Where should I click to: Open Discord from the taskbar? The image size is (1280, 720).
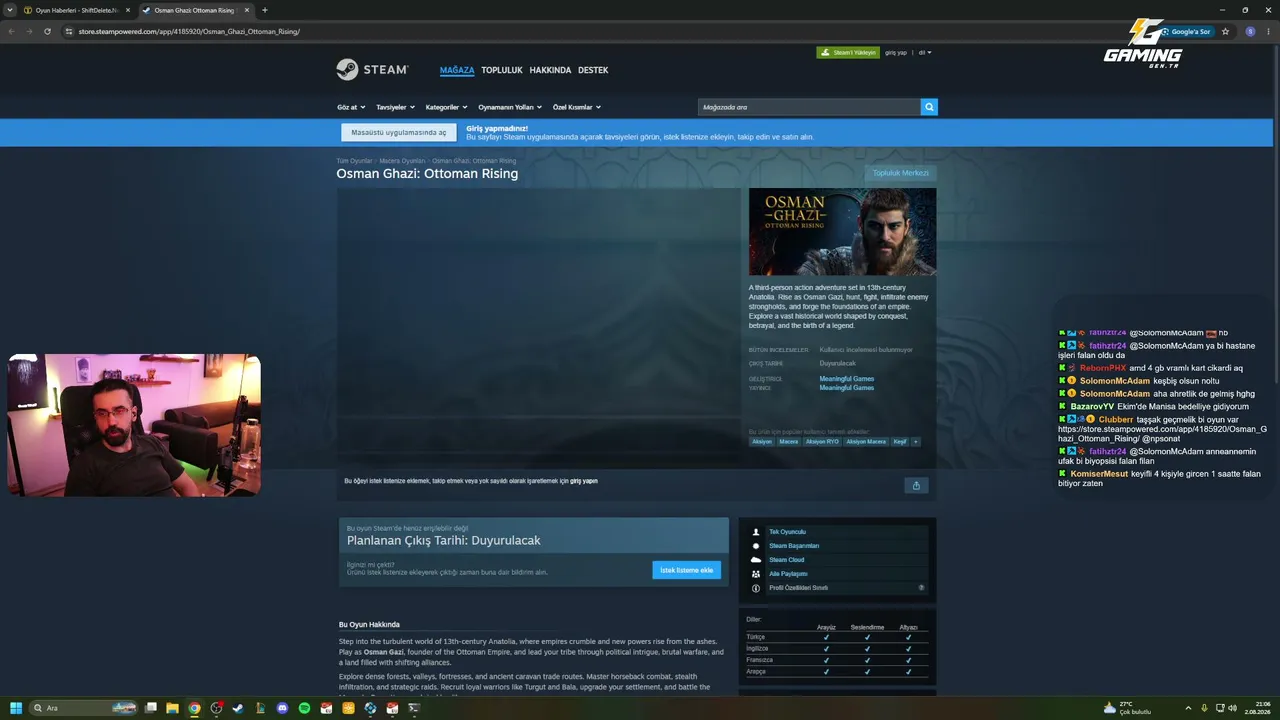[282, 708]
